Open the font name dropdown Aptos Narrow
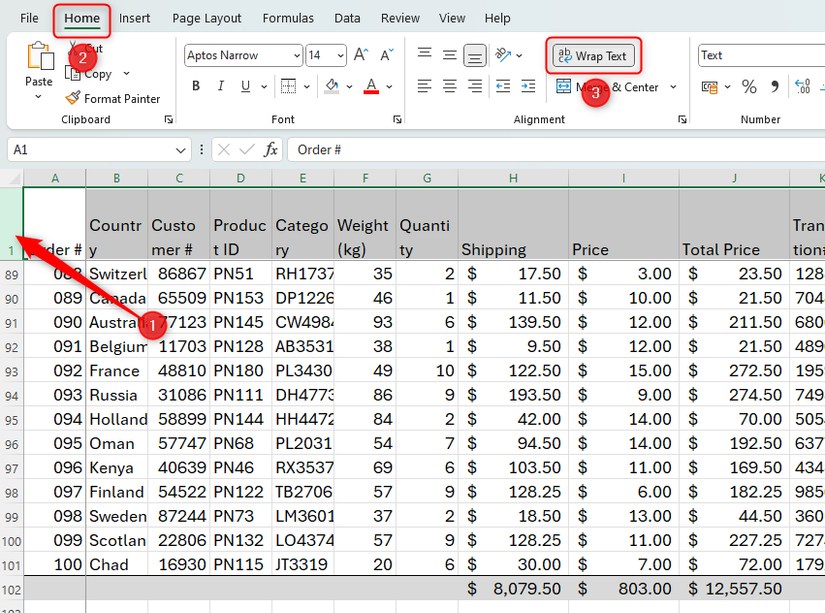This screenshot has height=613, width=825. [242, 56]
